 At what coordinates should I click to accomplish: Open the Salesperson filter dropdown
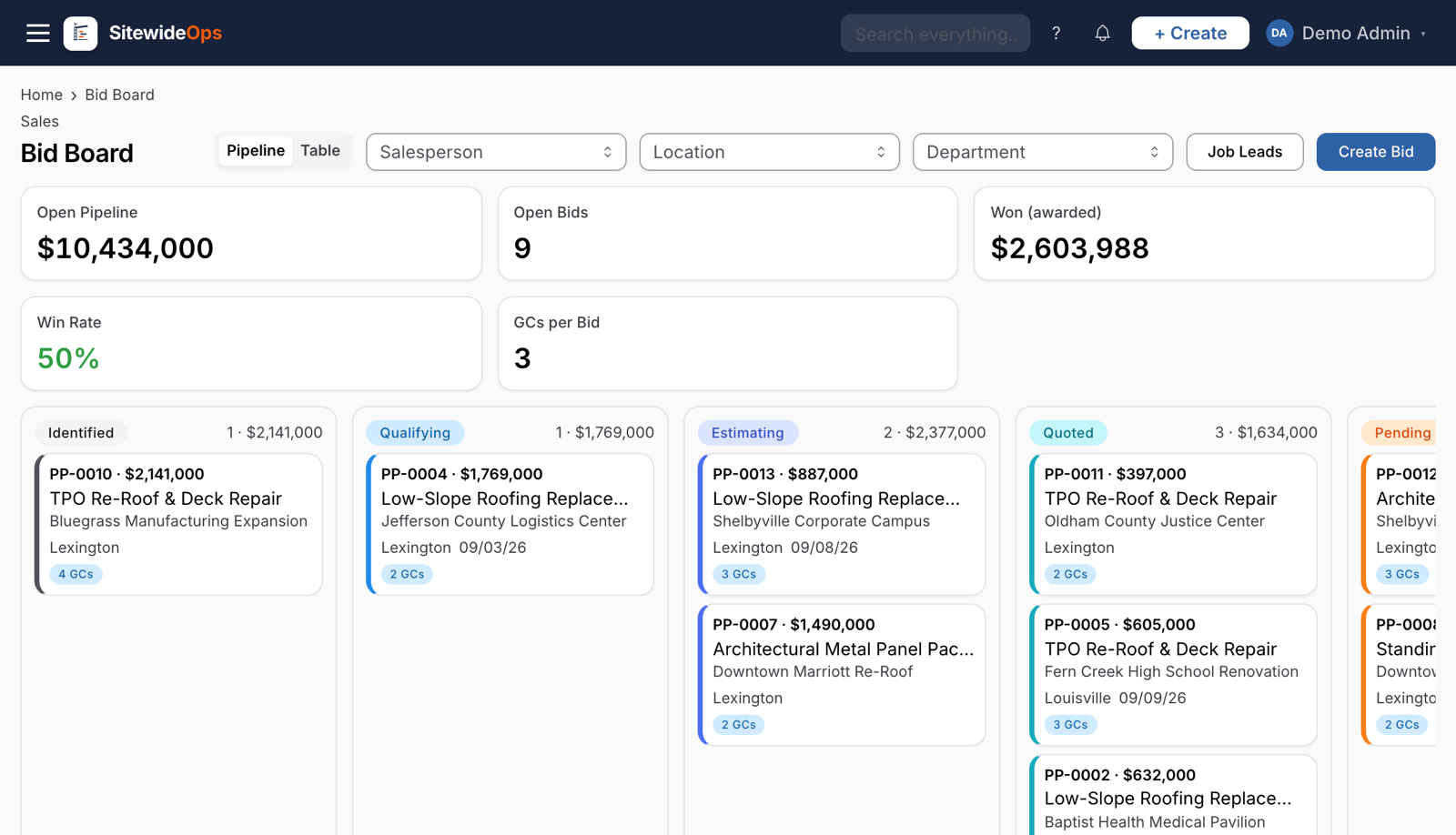[x=496, y=152]
